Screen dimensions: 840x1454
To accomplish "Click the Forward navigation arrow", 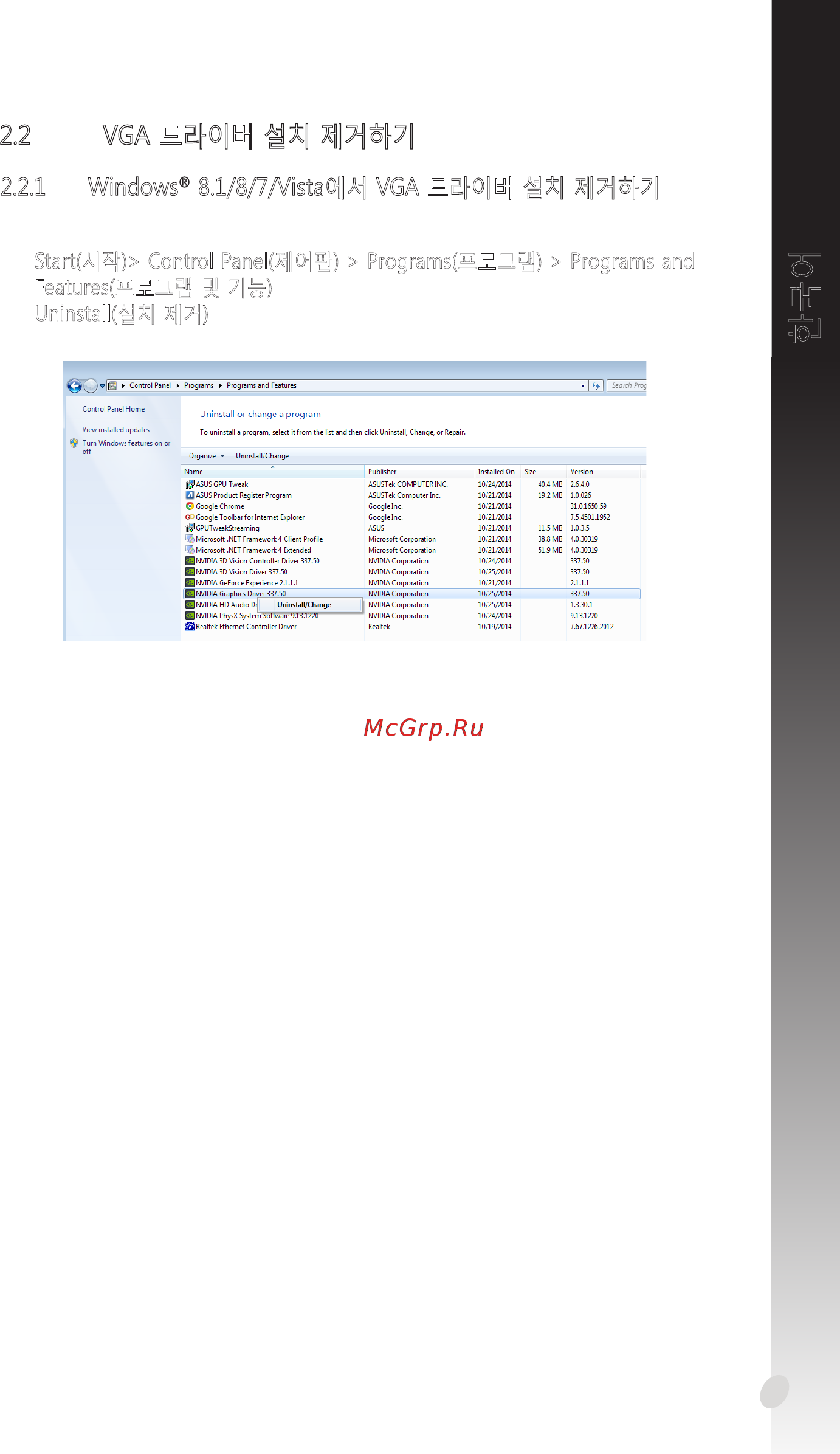I will (90, 385).
